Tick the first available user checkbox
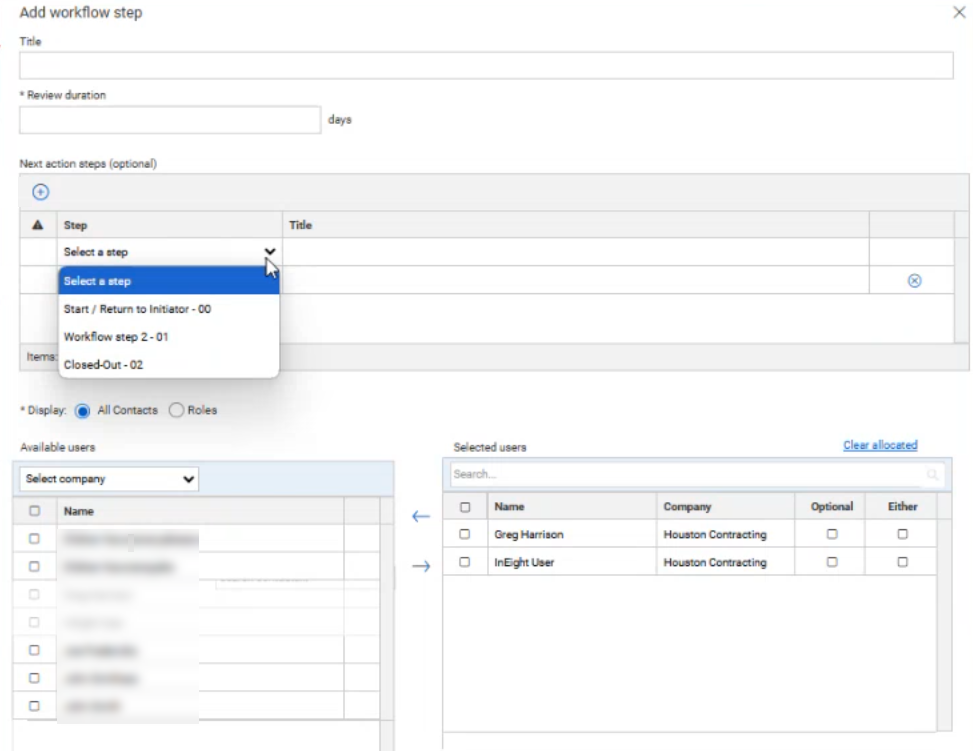The width and height of the screenshot is (973, 751). (35, 539)
